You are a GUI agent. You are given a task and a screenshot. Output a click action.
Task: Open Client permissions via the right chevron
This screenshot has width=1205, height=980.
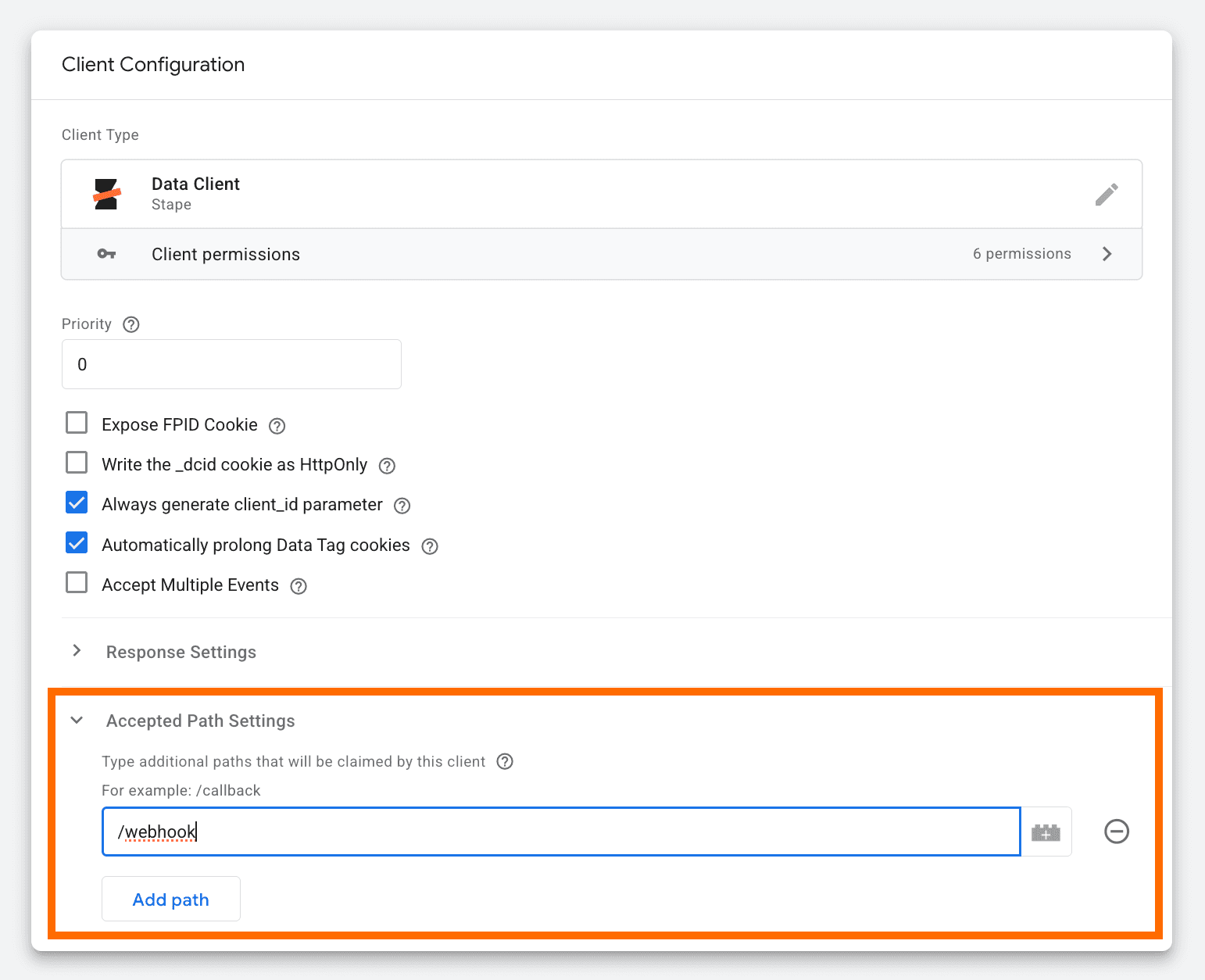tap(1107, 253)
